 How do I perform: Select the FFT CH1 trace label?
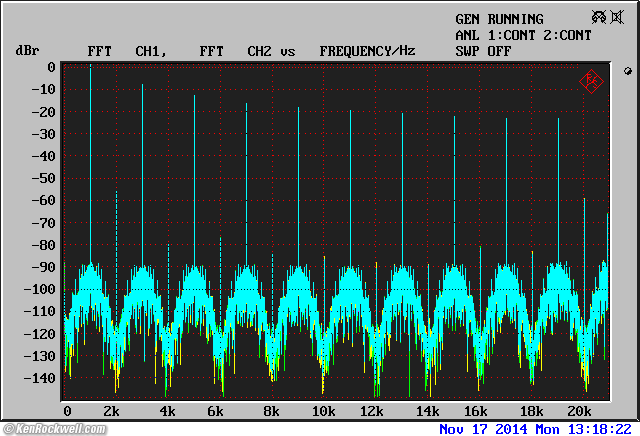click(x=126, y=50)
